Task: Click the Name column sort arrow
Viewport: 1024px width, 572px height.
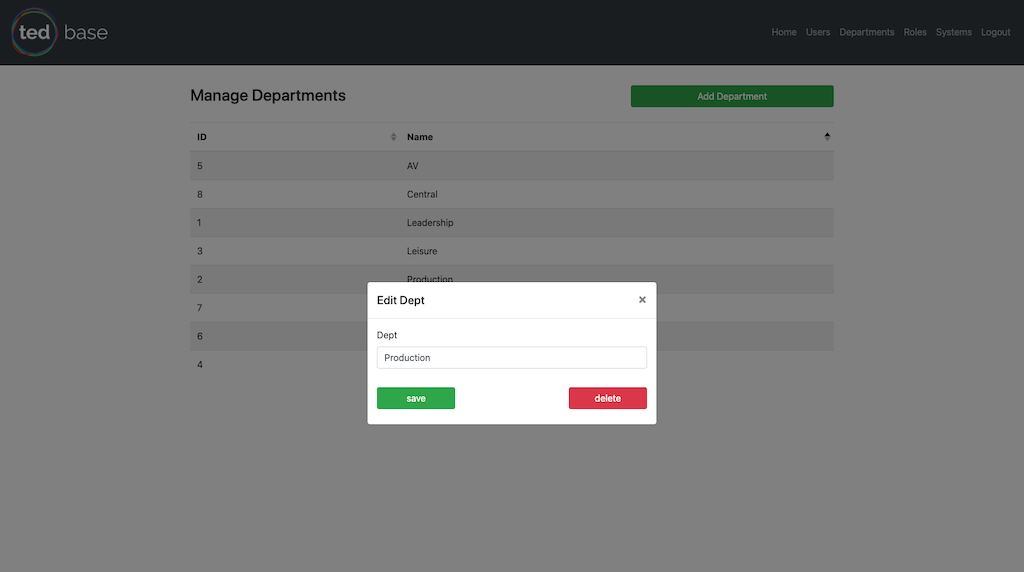Action: (x=827, y=137)
